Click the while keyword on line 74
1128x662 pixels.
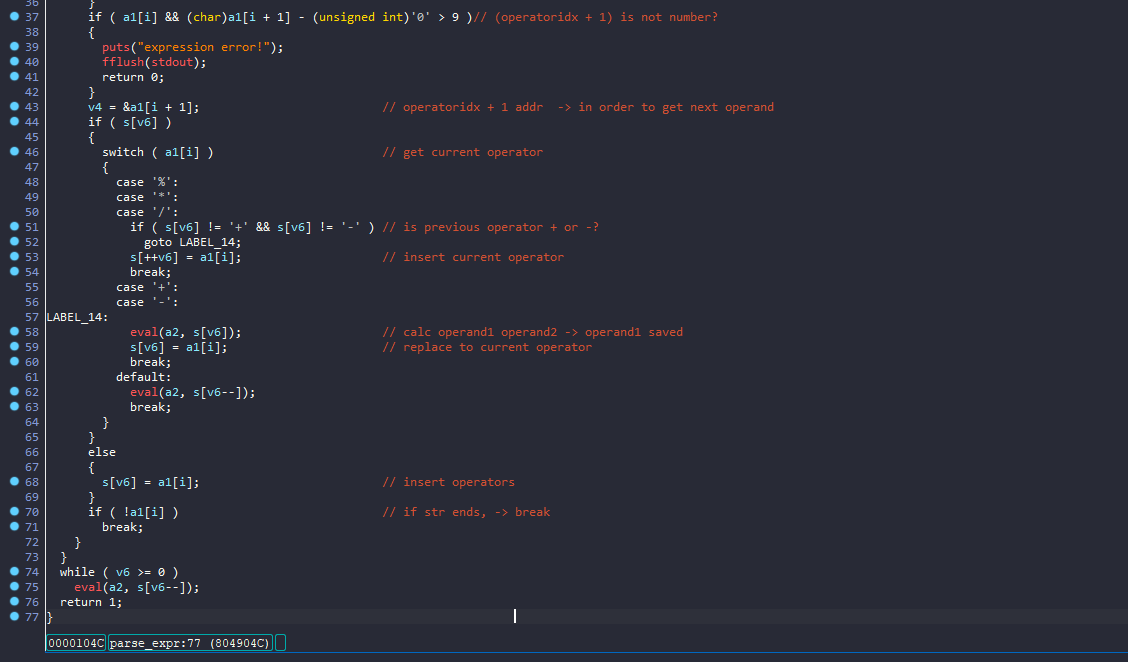[77, 572]
